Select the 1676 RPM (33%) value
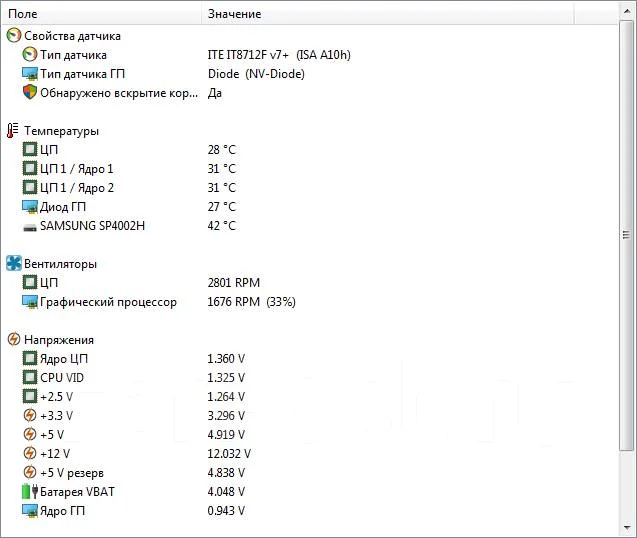 coord(251,302)
